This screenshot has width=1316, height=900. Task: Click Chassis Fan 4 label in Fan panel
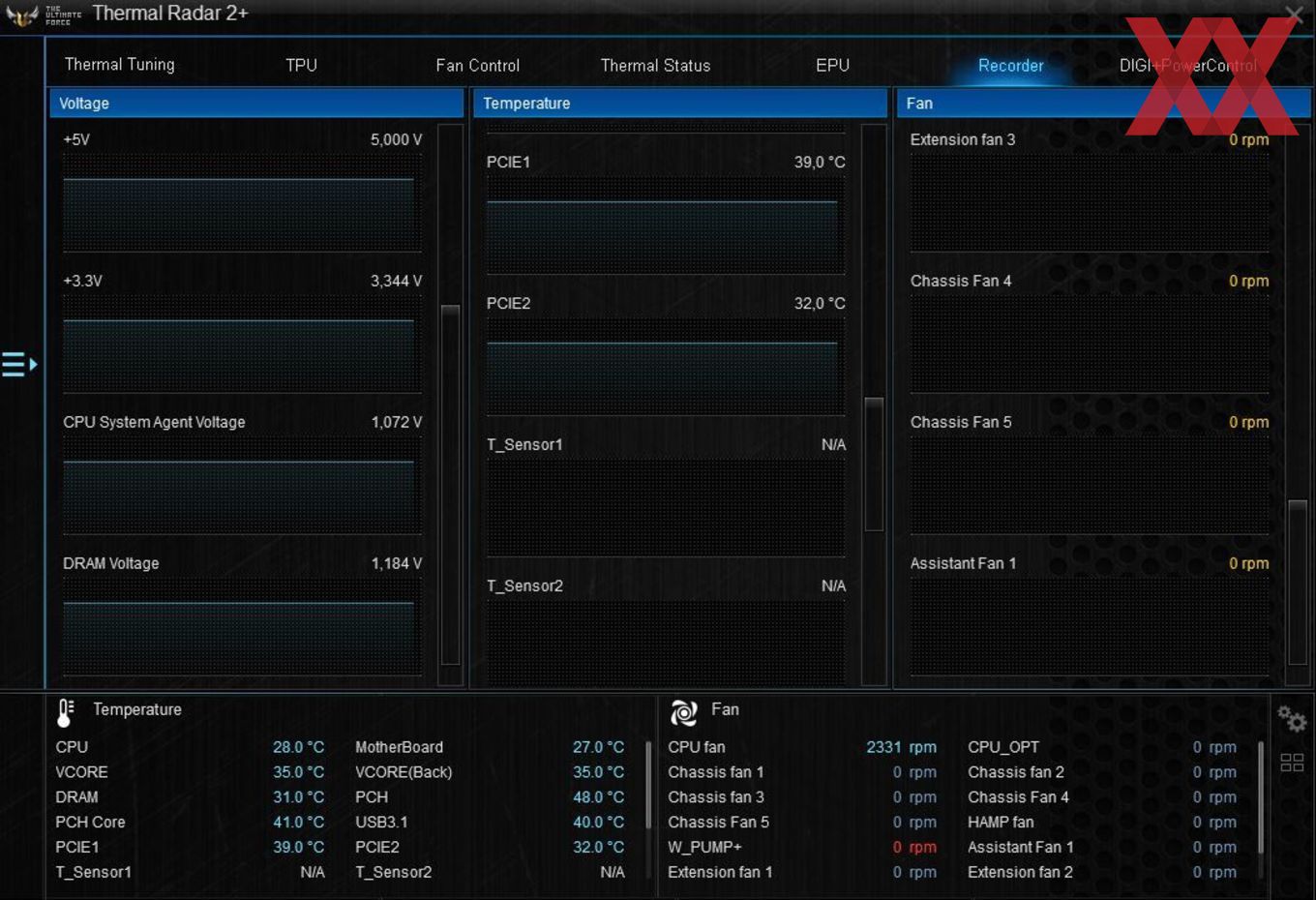(961, 281)
